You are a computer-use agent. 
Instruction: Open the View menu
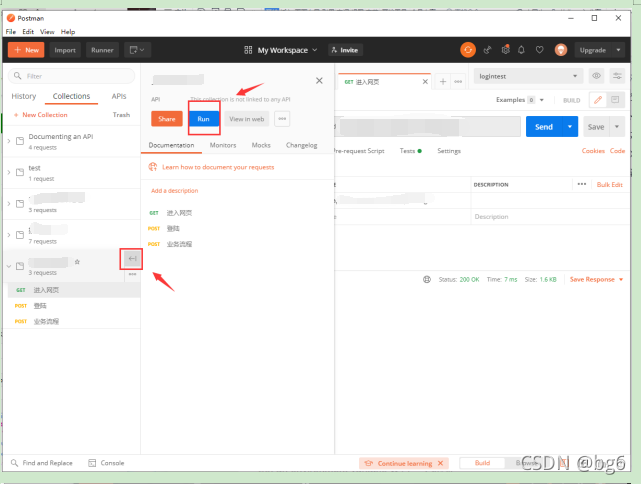(x=47, y=31)
